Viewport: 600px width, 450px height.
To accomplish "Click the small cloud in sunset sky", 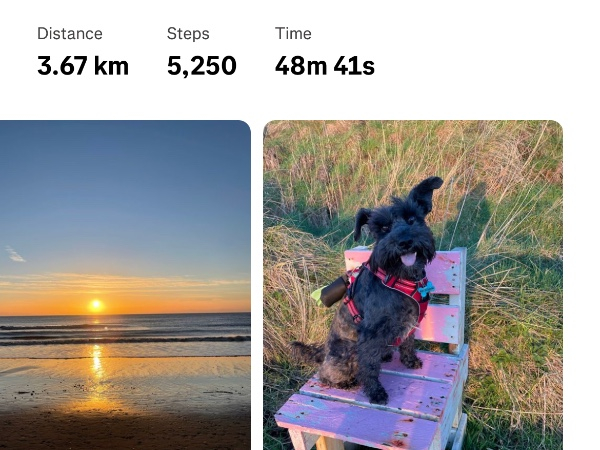I will (15, 254).
